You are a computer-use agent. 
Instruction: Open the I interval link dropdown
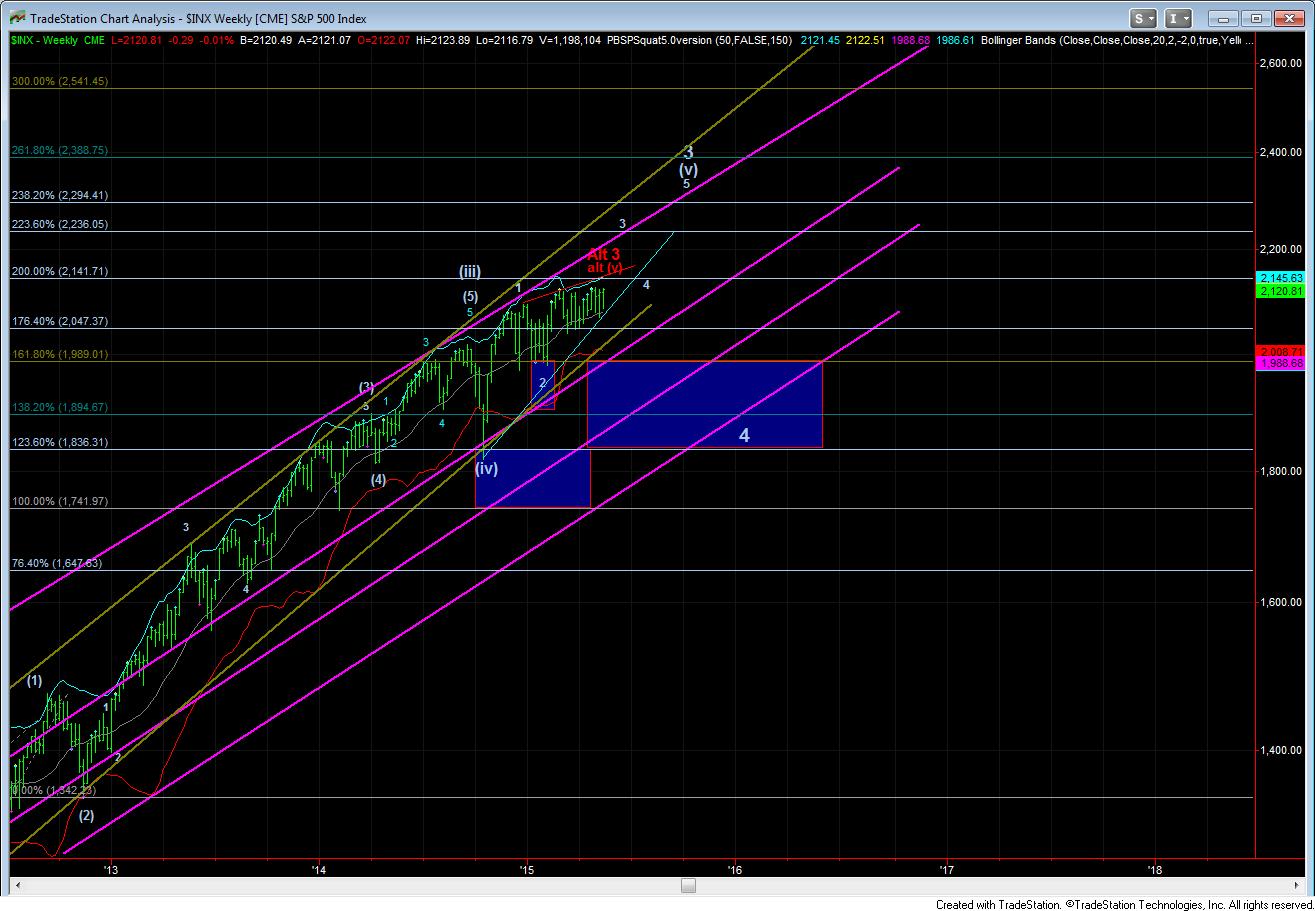1180,18
